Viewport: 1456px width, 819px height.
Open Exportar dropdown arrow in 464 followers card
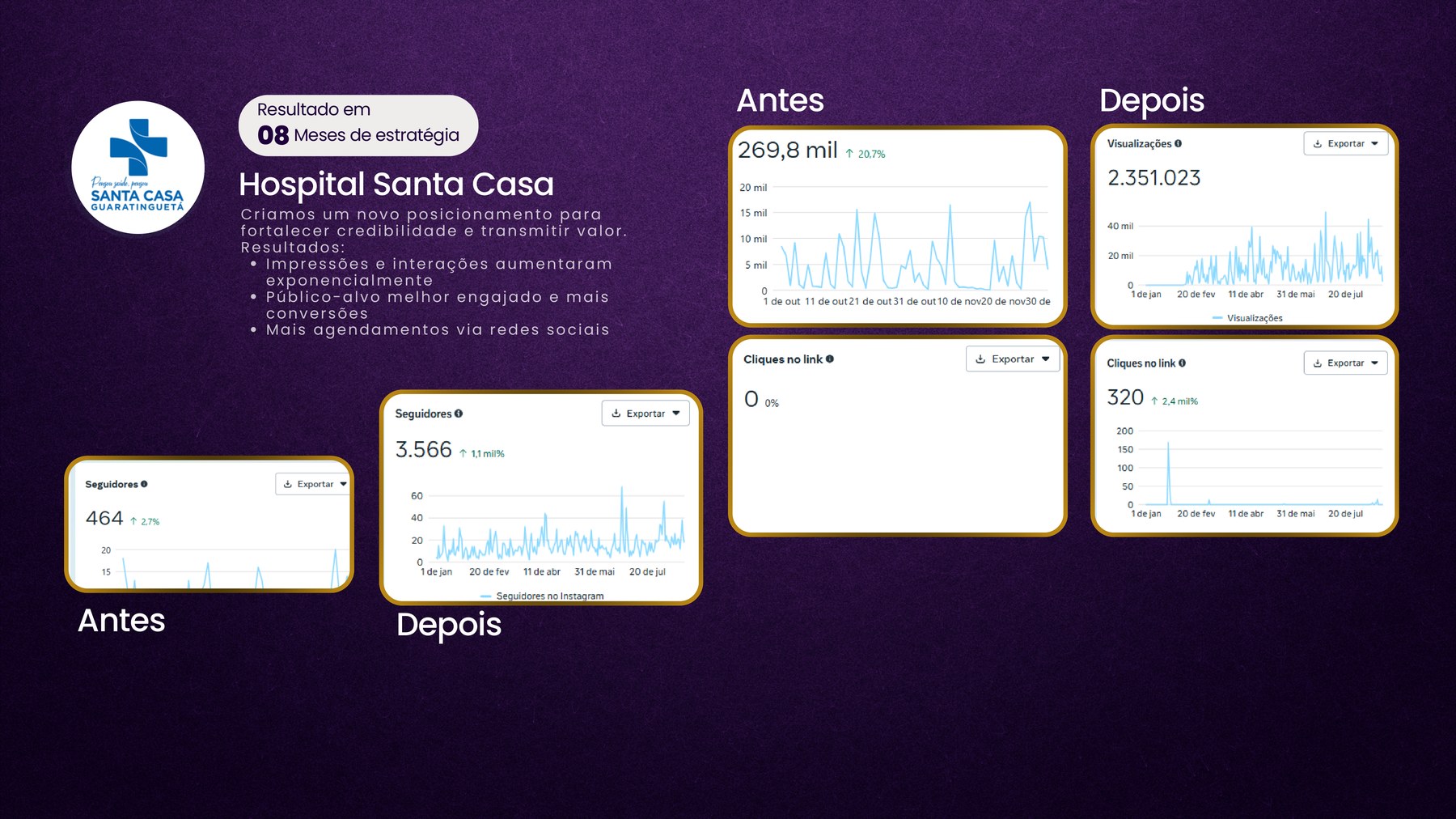coord(344,484)
